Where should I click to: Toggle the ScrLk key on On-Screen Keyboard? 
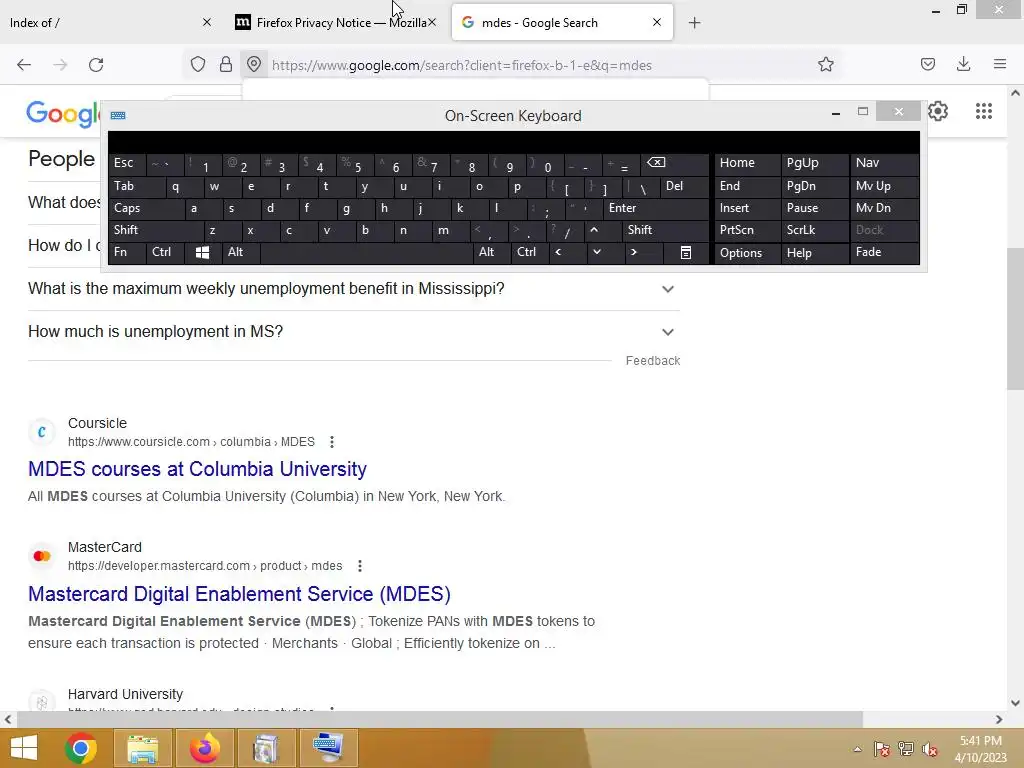pyautogui.click(x=814, y=230)
